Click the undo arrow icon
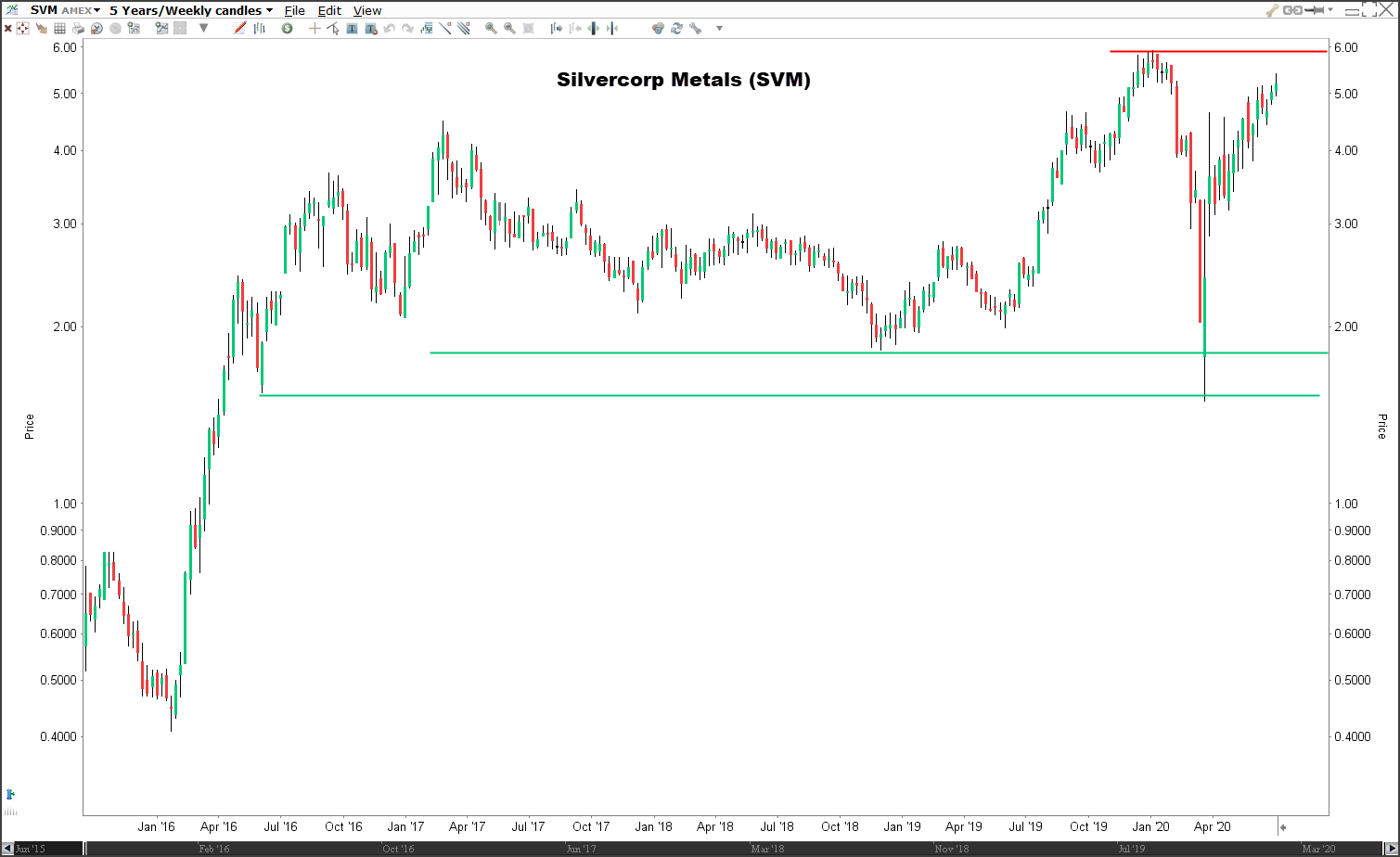 click(389, 29)
